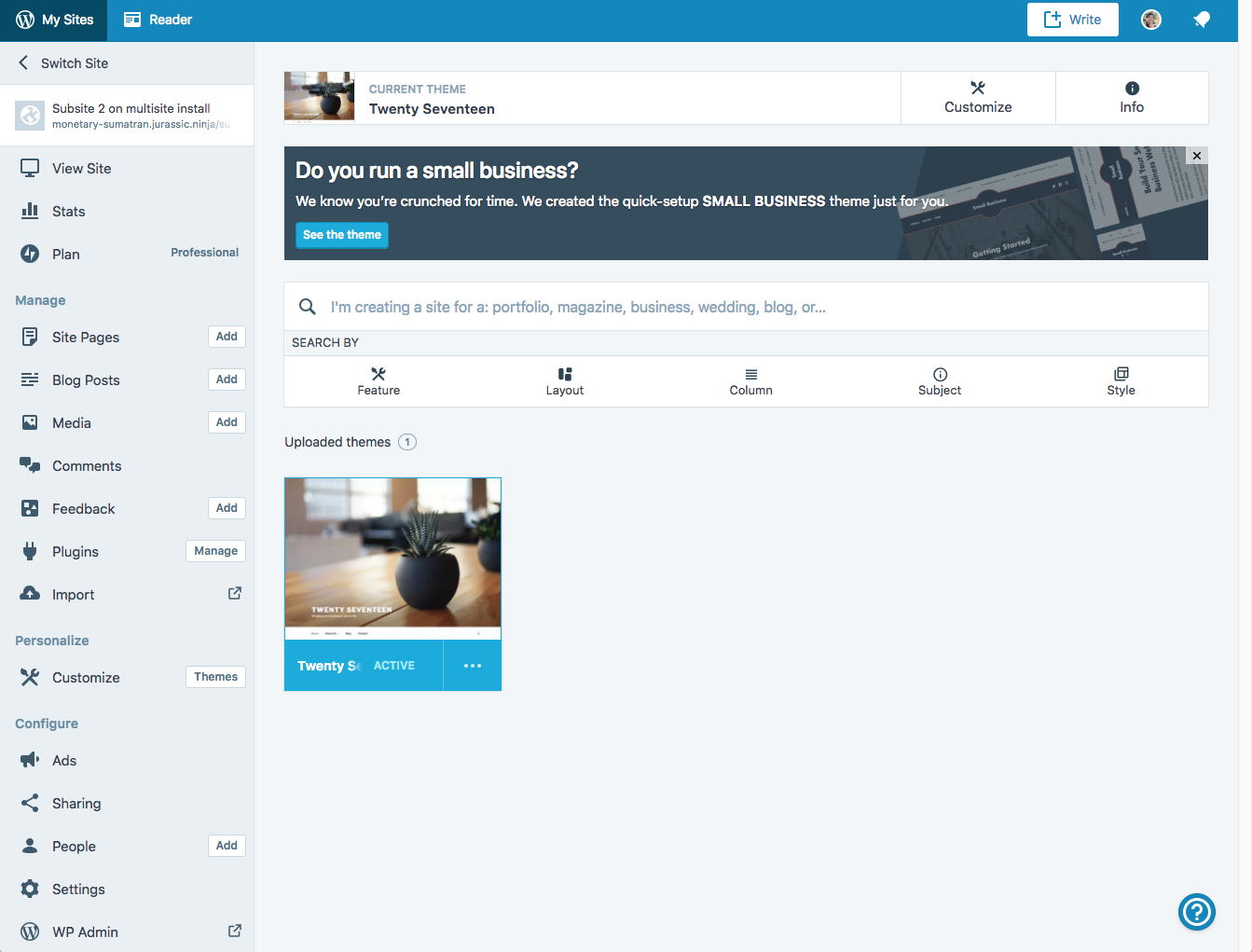The width and height of the screenshot is (1252, 952).
Task: Click the Media image icon
Action: (30, 422)
